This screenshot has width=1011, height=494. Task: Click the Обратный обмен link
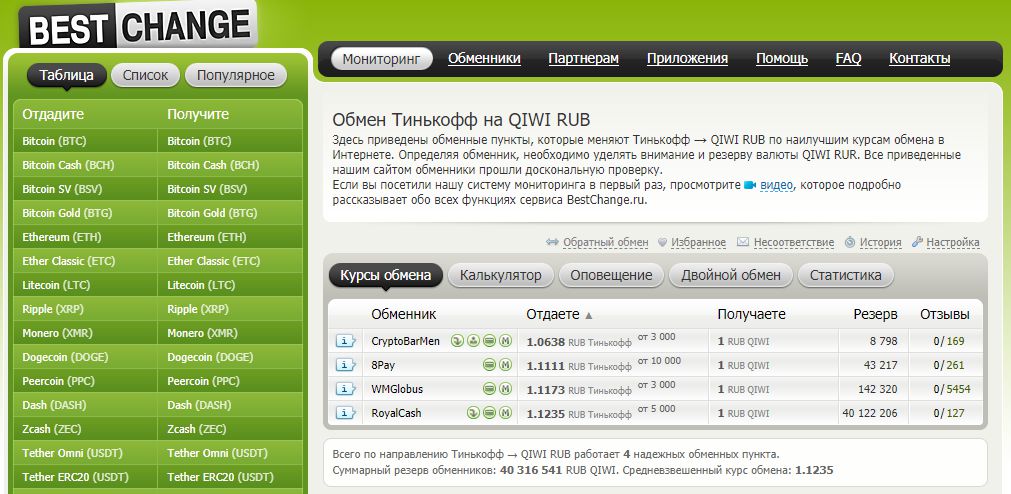605,242
